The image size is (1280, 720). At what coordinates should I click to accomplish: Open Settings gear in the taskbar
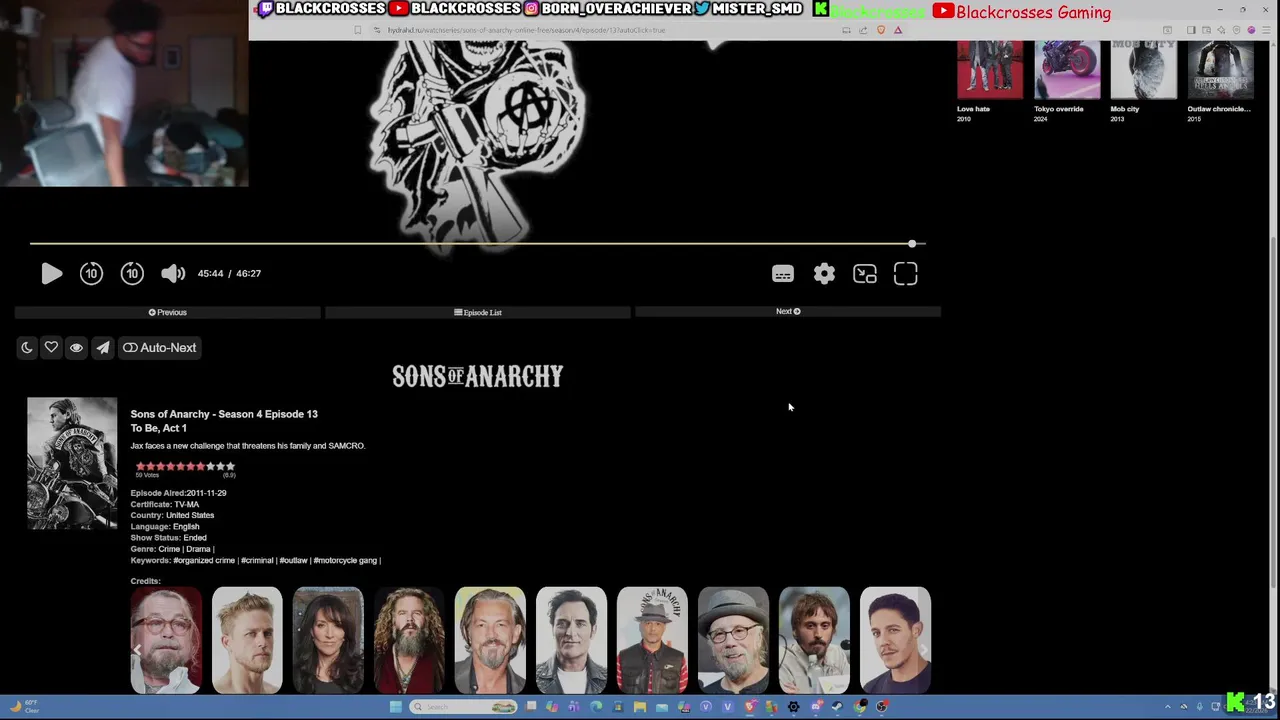(794, 707)
